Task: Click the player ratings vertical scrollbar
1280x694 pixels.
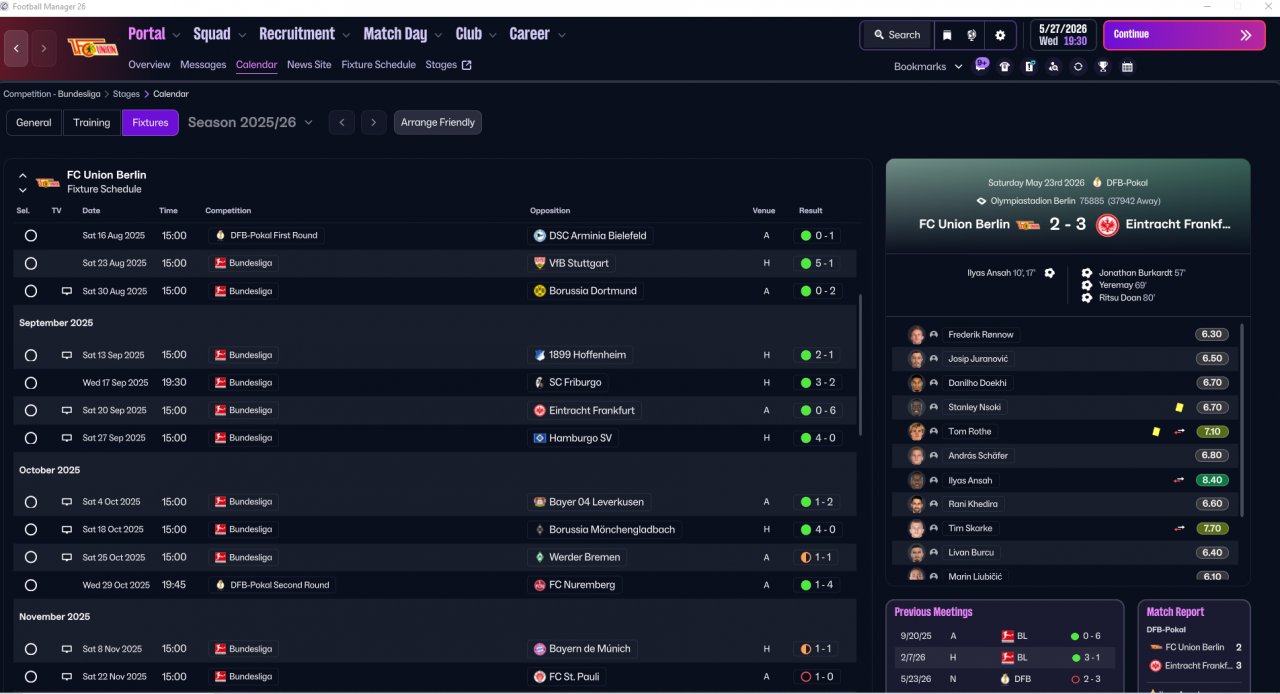Action: [1243, 419]
